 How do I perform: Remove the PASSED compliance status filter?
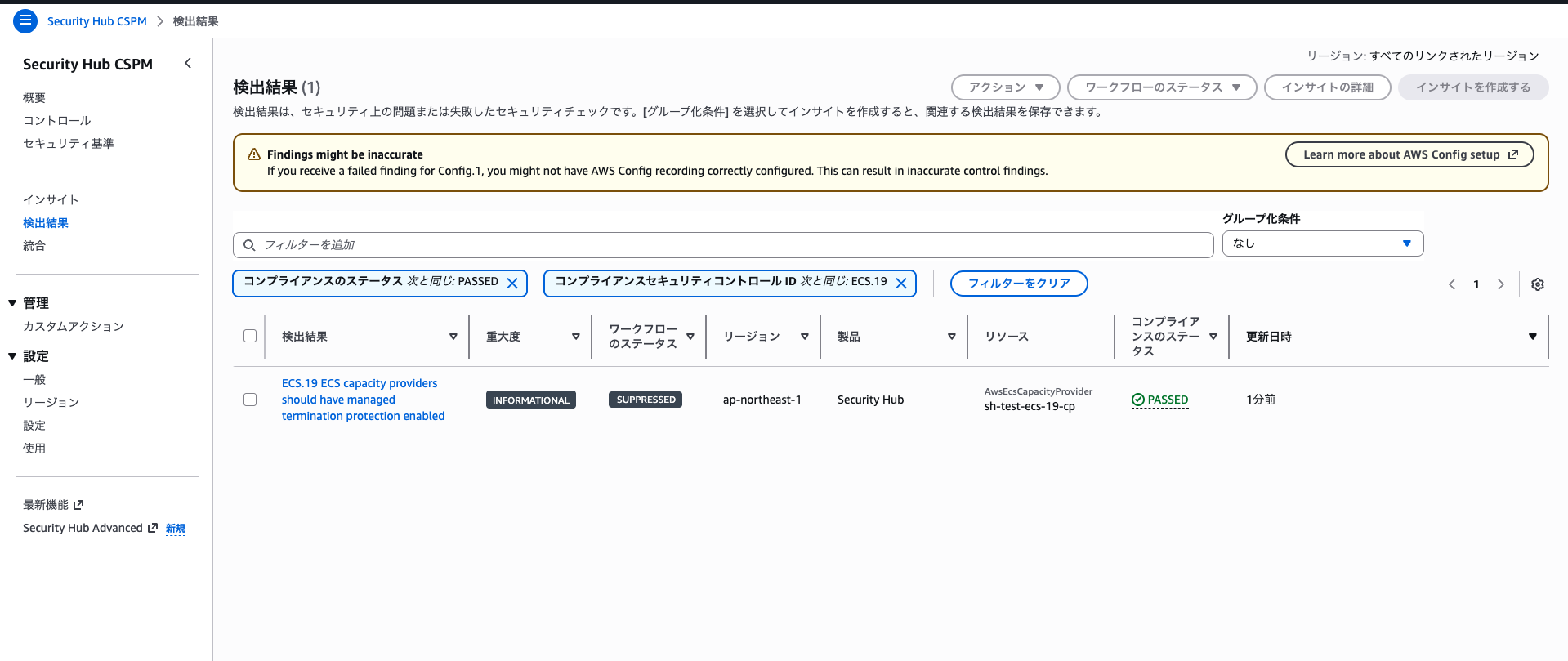click(x=512, y=283)
